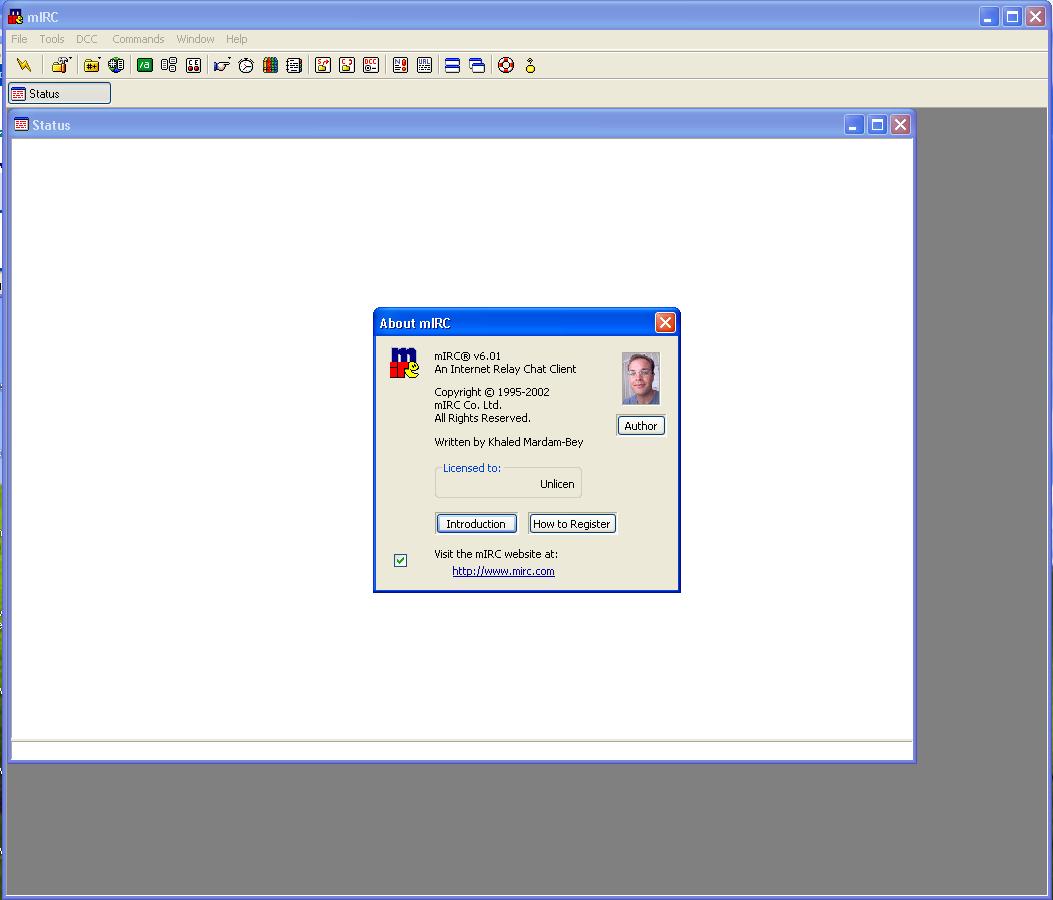Viewport: 1053px width, 900px height.
Task: Open the DCC menu
Action: [x=87, y=39]
